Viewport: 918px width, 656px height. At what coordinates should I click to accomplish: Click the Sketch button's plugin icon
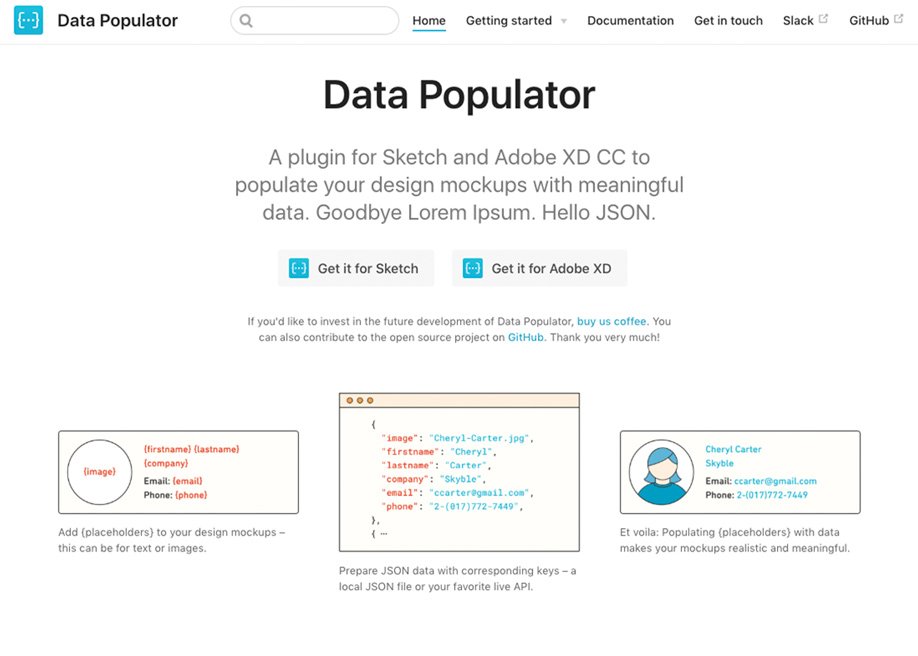pos(299,268)
